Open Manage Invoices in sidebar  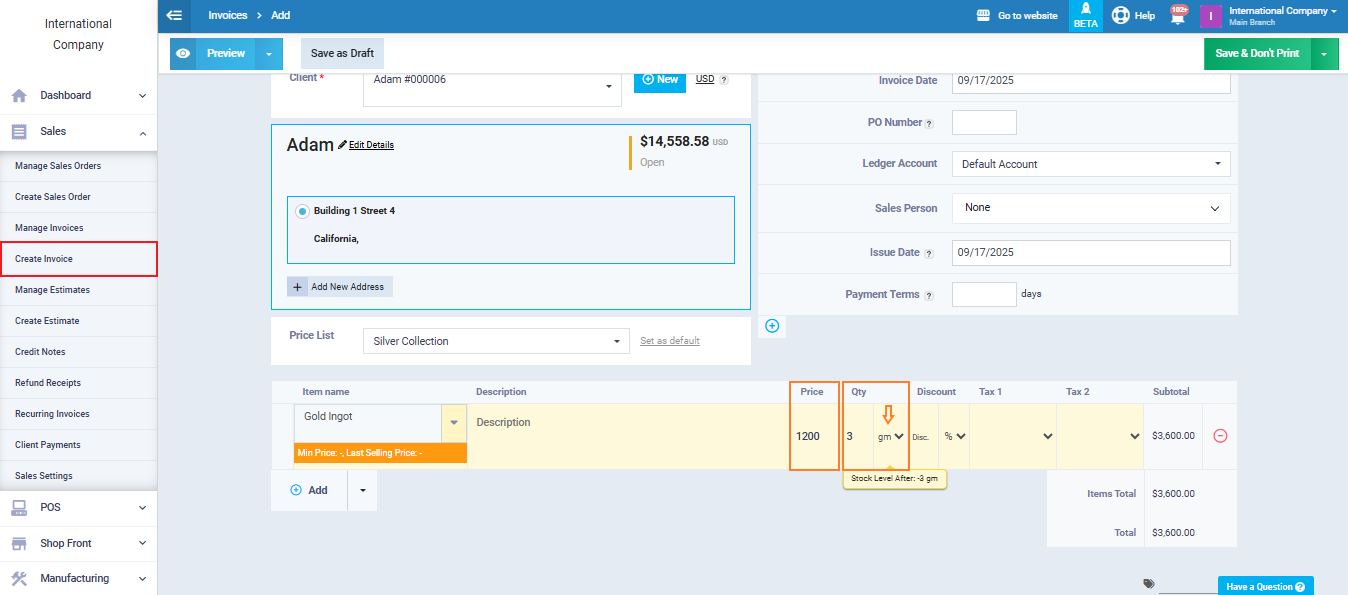(x=49, y=228)
